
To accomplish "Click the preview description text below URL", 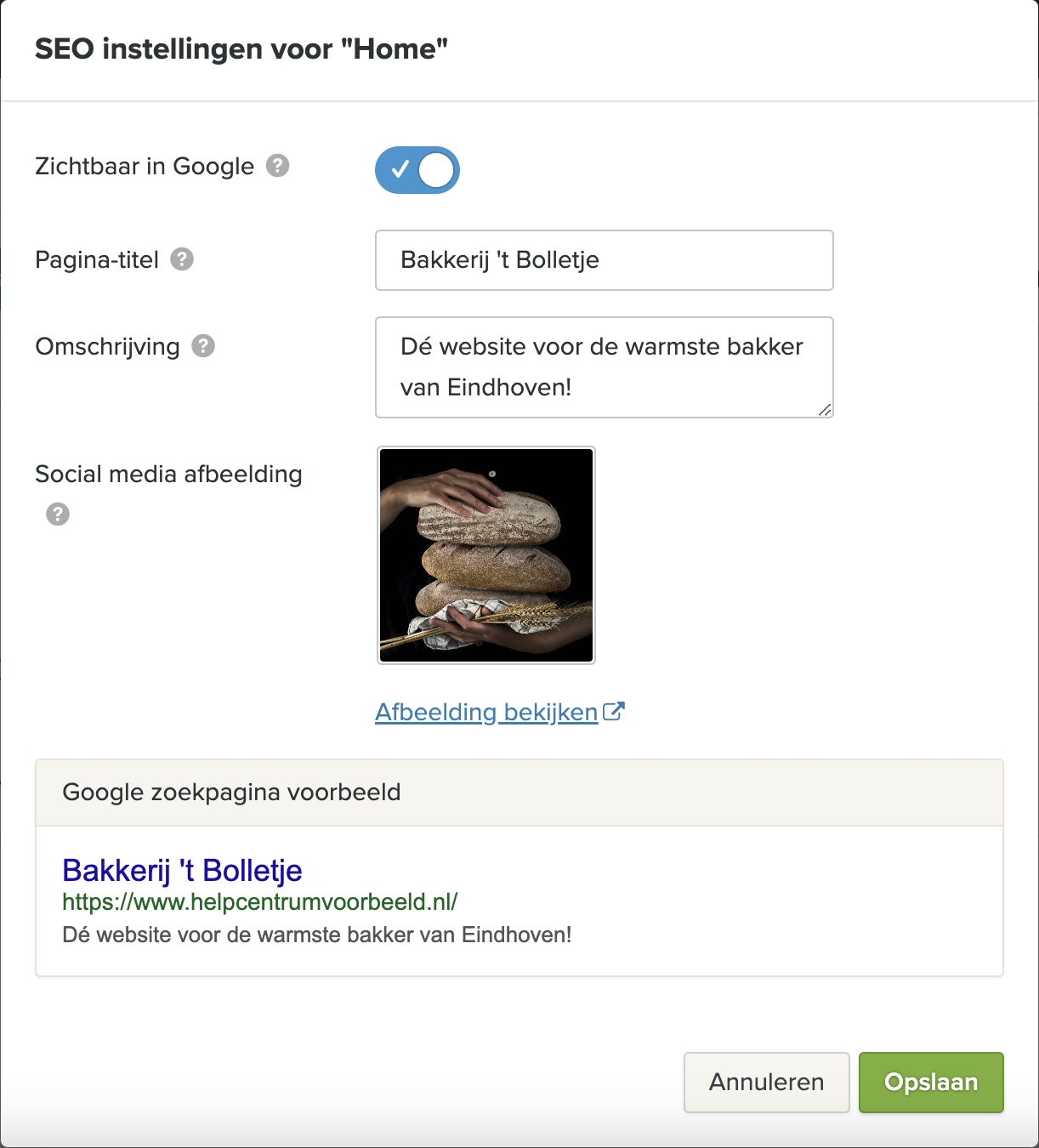I will (317, 935).
